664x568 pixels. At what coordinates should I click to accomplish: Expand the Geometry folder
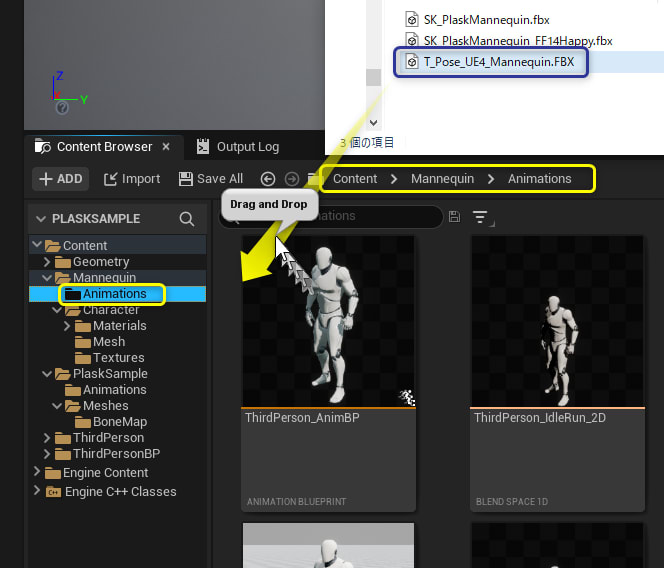(x=47, y=262)
